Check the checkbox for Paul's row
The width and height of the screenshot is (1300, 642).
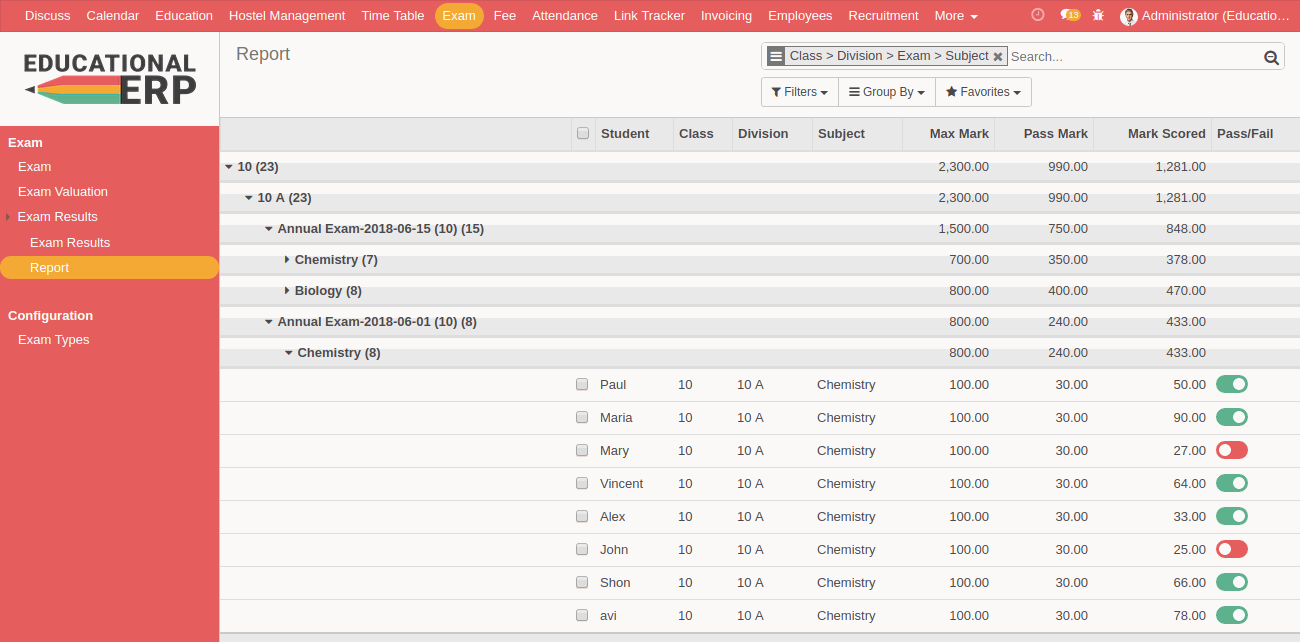(582, 384)
